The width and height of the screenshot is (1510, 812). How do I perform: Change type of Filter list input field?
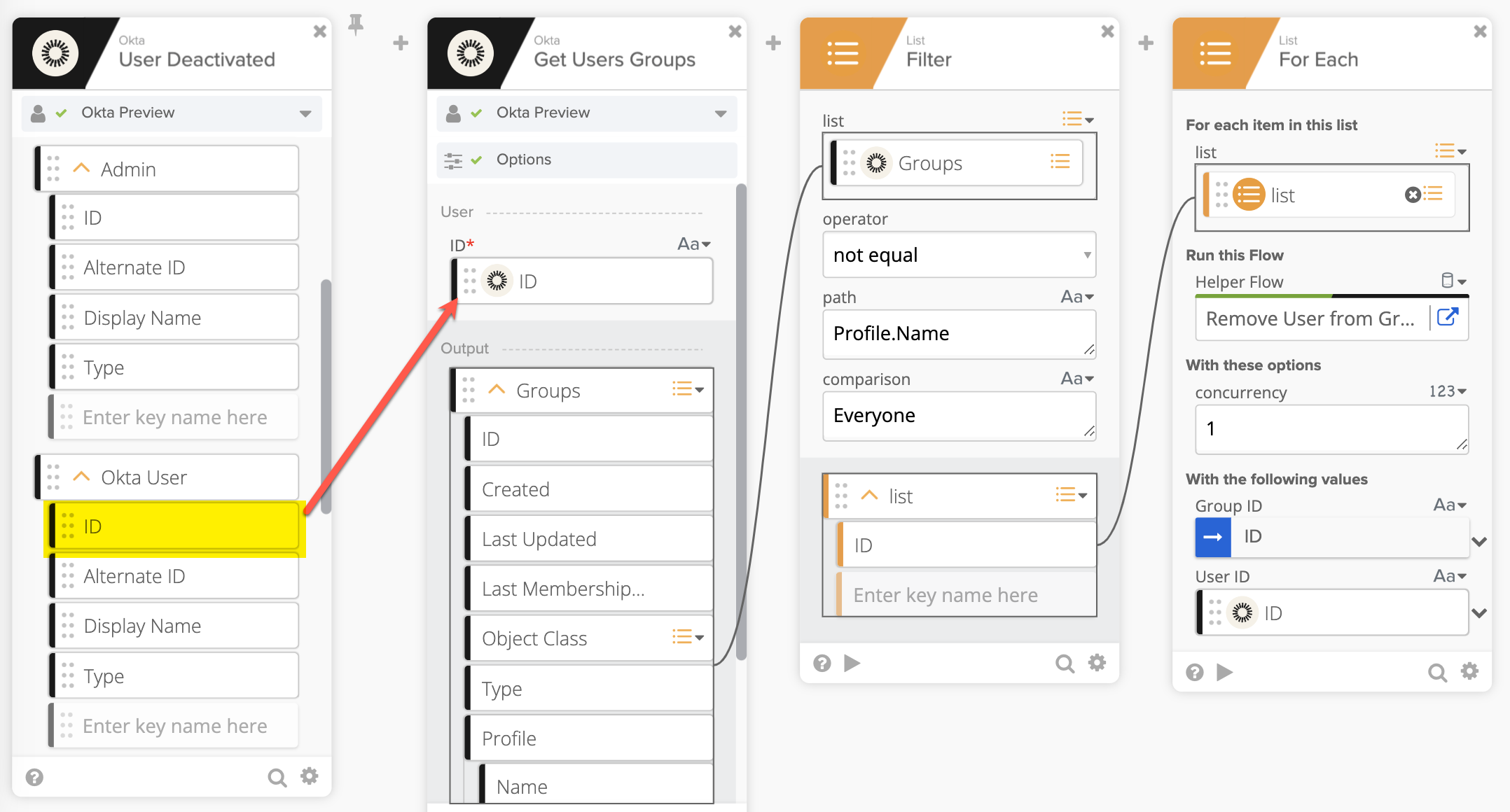1078,120
